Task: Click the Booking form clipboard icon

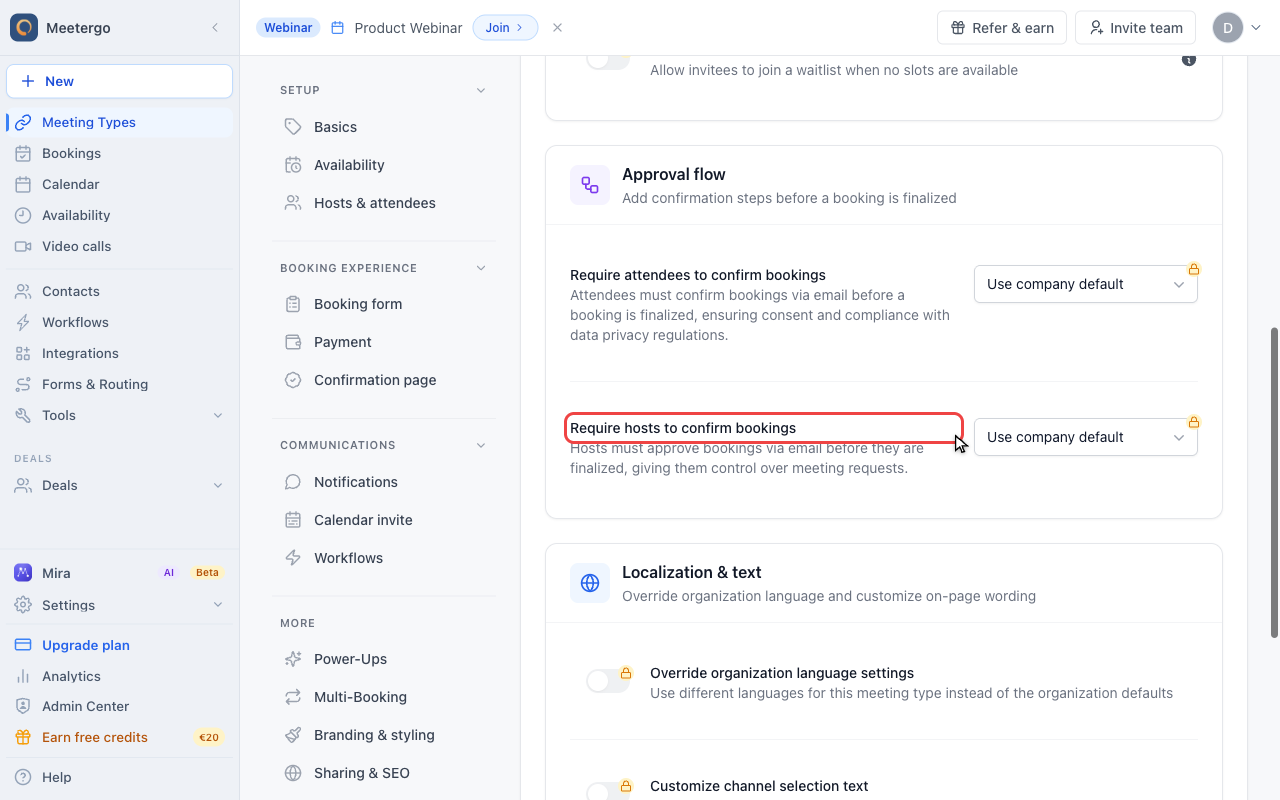Action: (293, 304)
